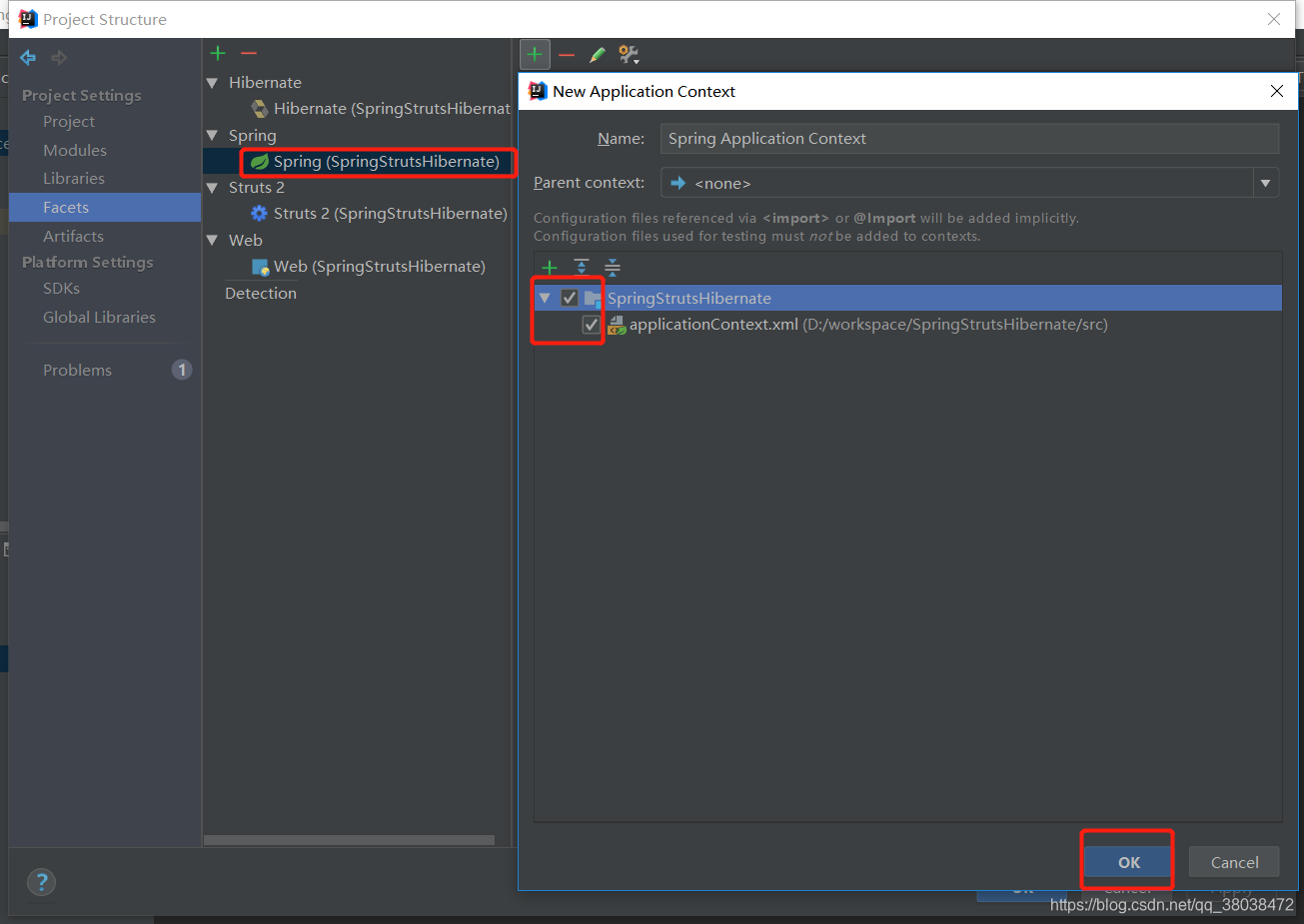Open Modules settings page
This screenshot has width=1304, height=924.
click(x=75, y=150)
